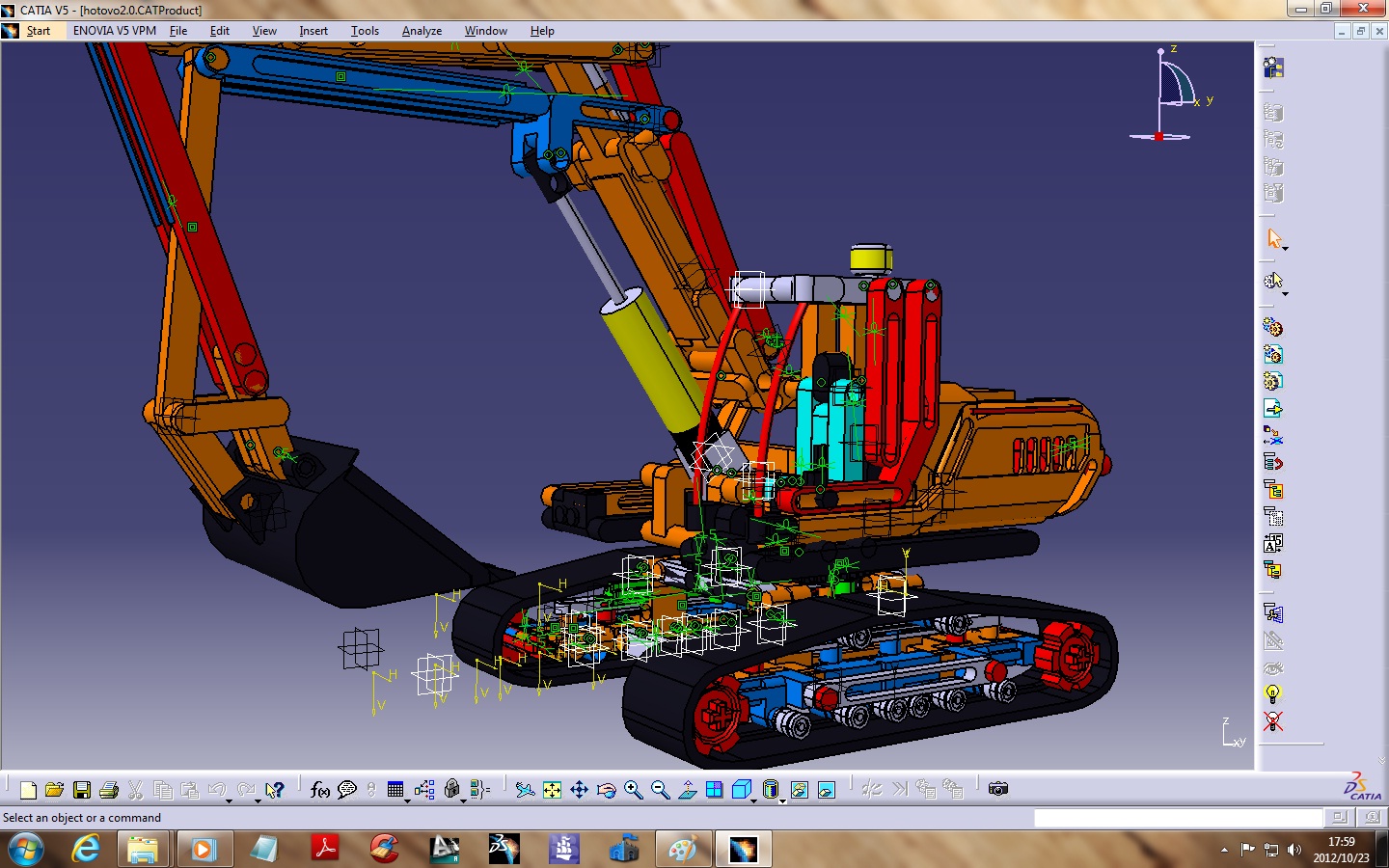This screenshot has height=868, width=1389.
Task: Click the Zoom In magnifier
Action: 633,790
